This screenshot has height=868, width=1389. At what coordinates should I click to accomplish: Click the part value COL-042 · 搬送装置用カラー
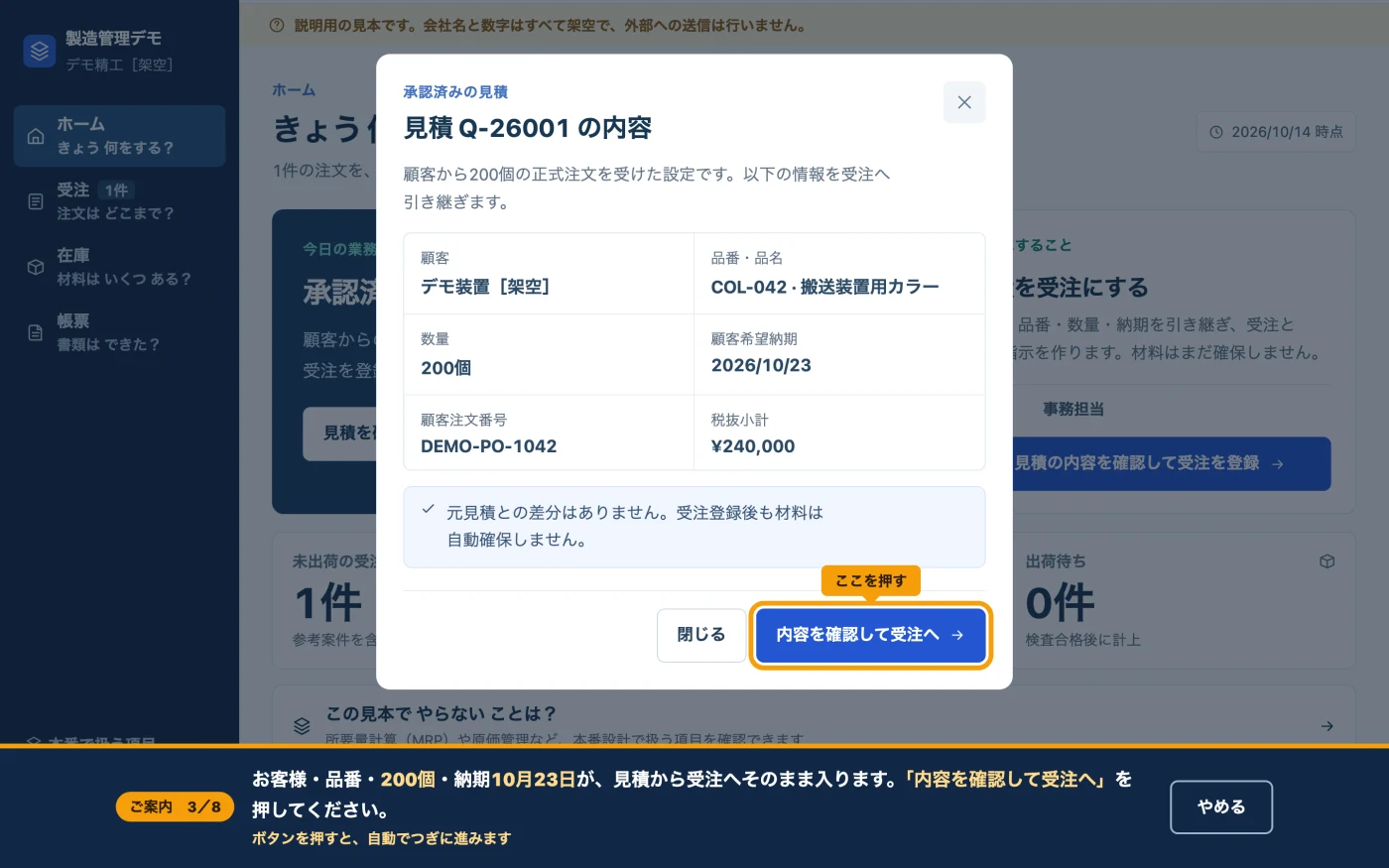[x=824, y=287]
